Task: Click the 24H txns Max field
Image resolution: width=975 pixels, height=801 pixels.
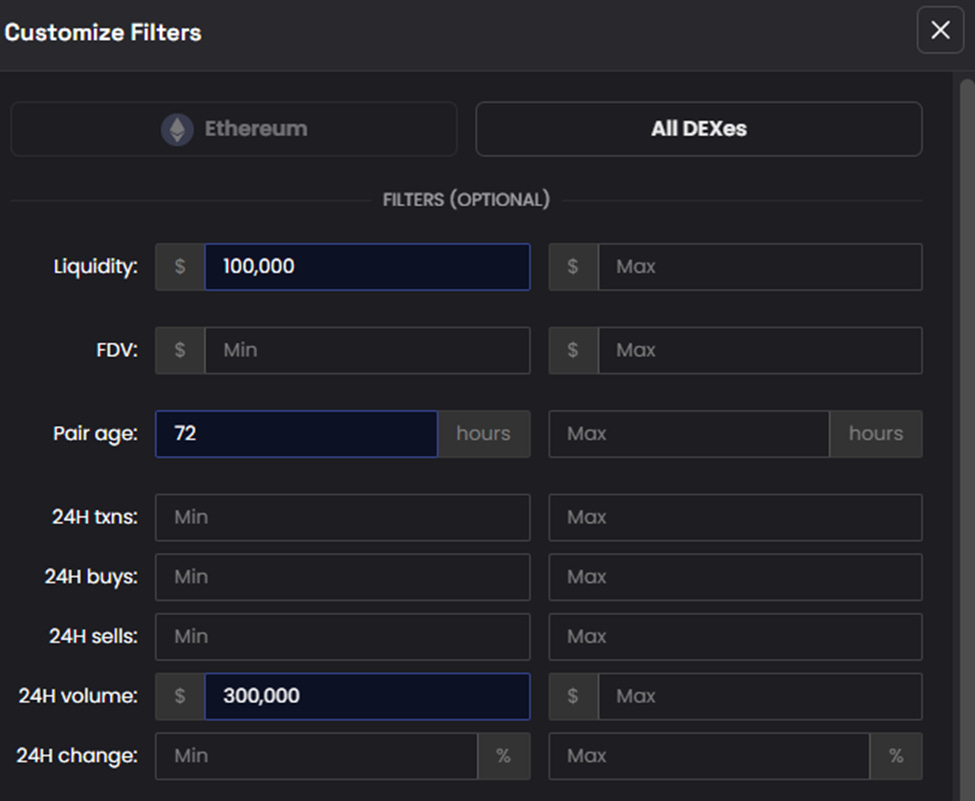Action: (736, 517)
